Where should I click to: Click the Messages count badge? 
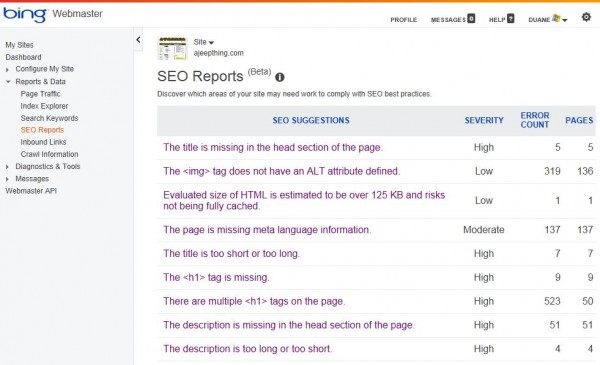tap(471, 18)
